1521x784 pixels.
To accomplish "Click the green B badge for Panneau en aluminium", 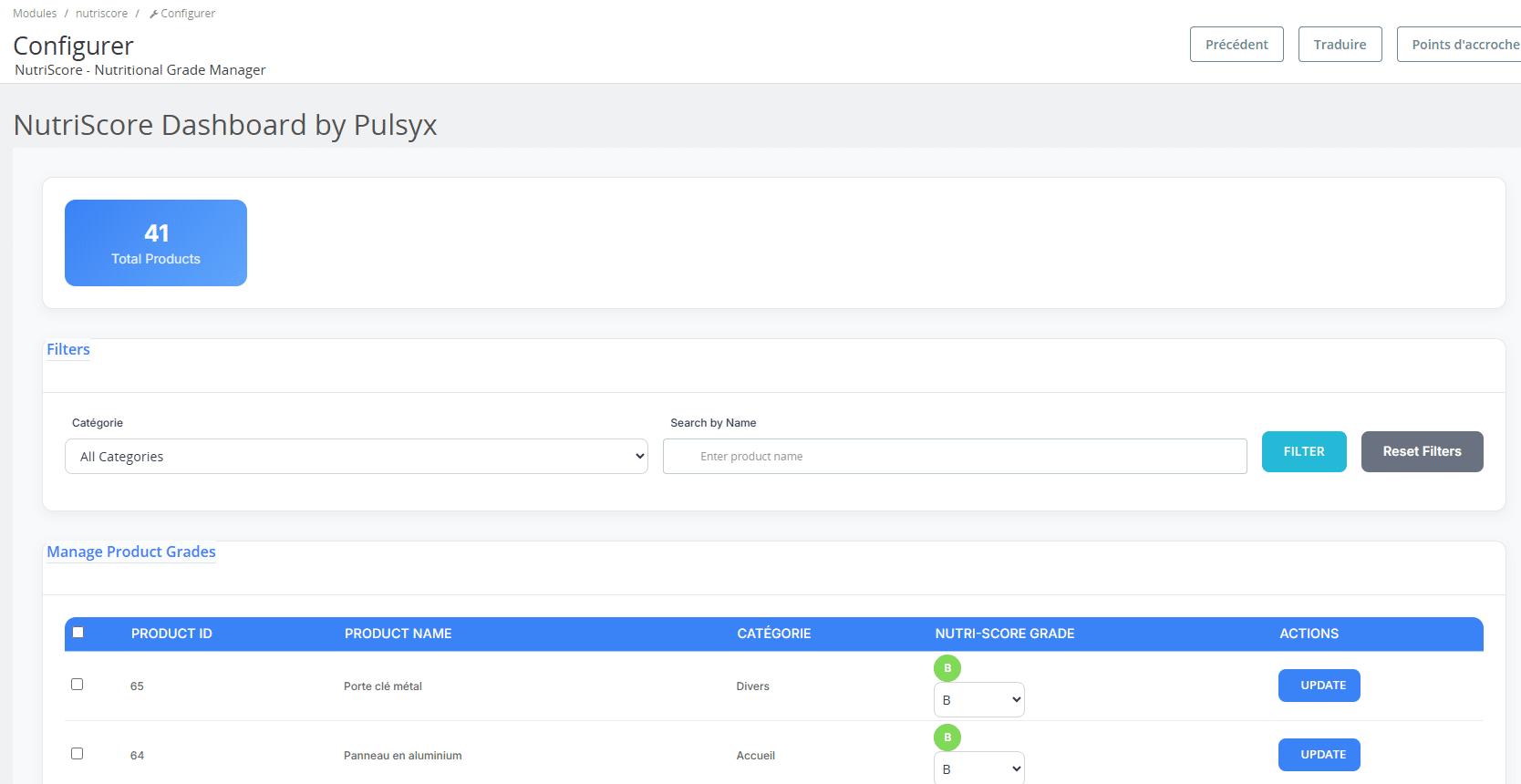I will point(947,738).
